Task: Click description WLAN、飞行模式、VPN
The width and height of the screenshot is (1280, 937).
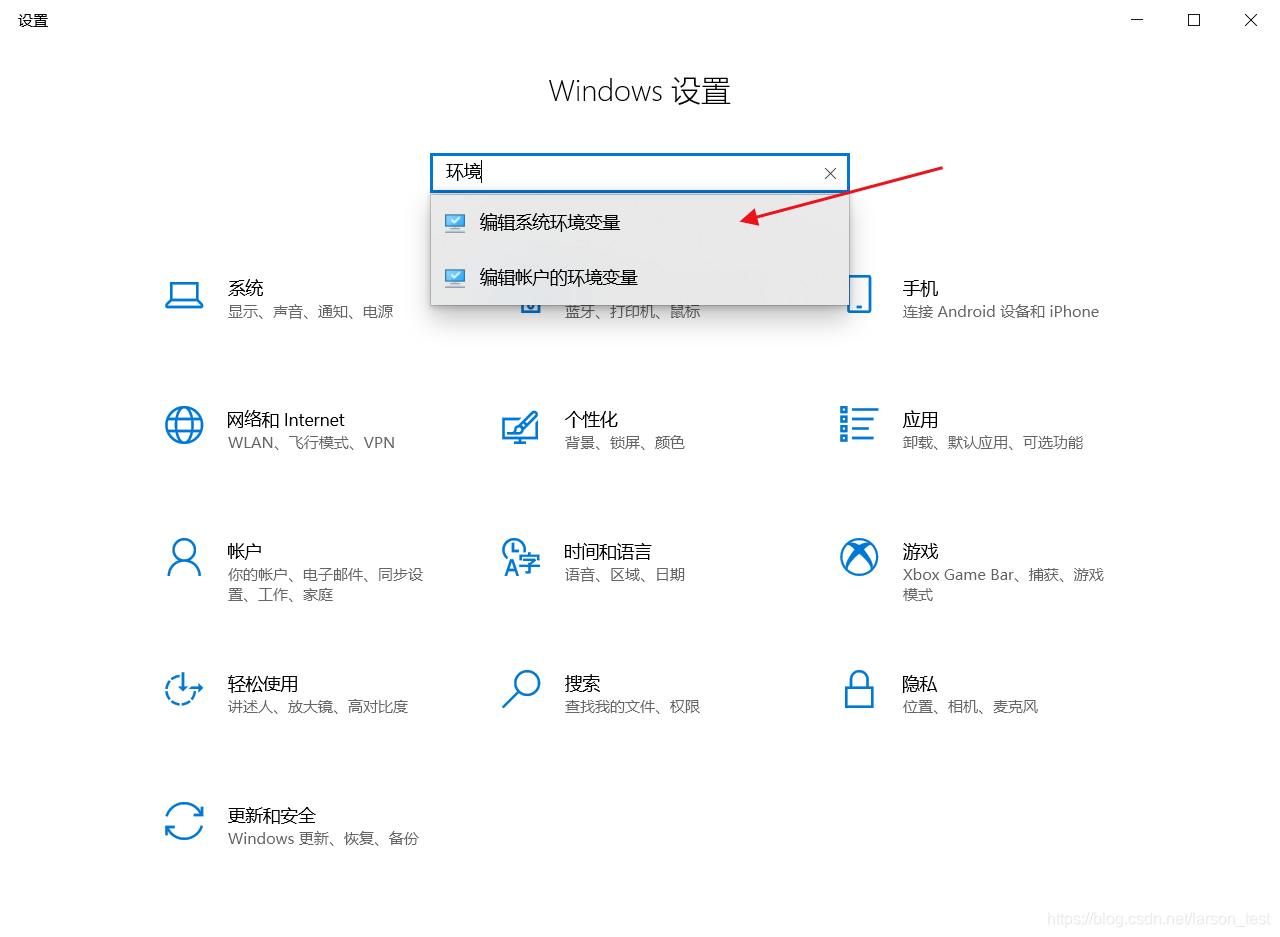Action: pyautogui.click(x=311, y=443)
